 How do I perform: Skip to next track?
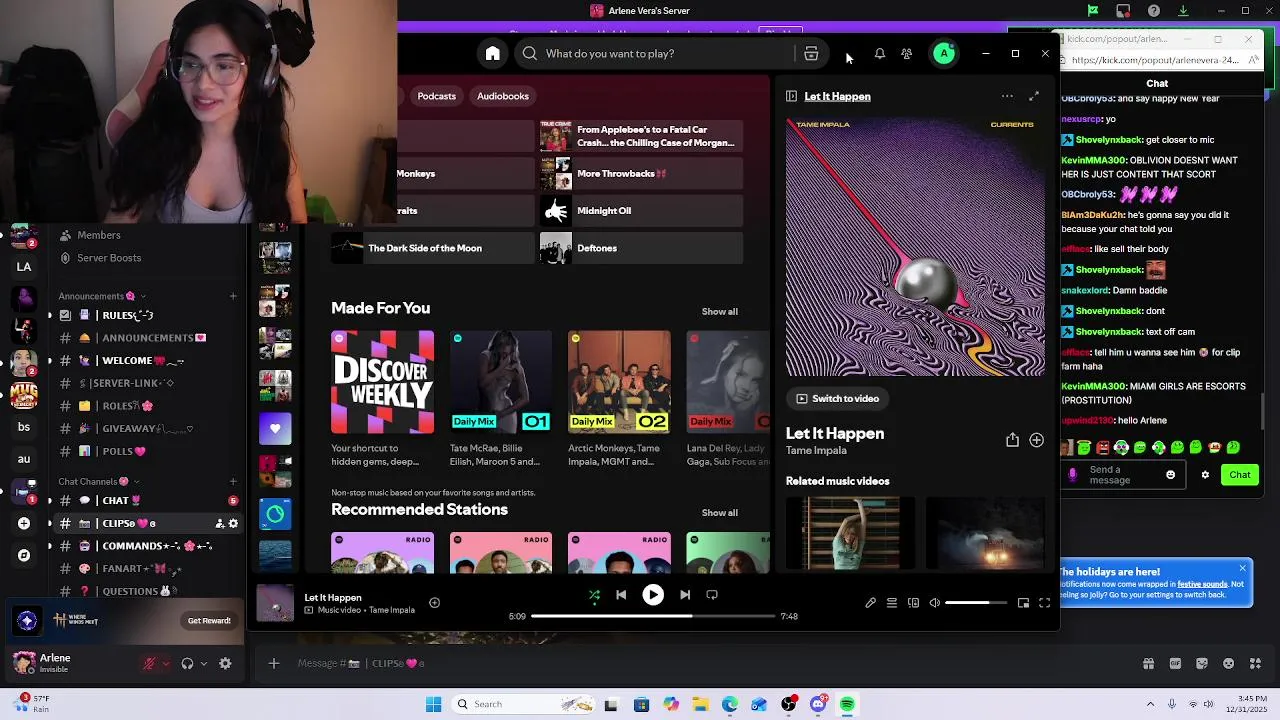click(x=685, y=595)
